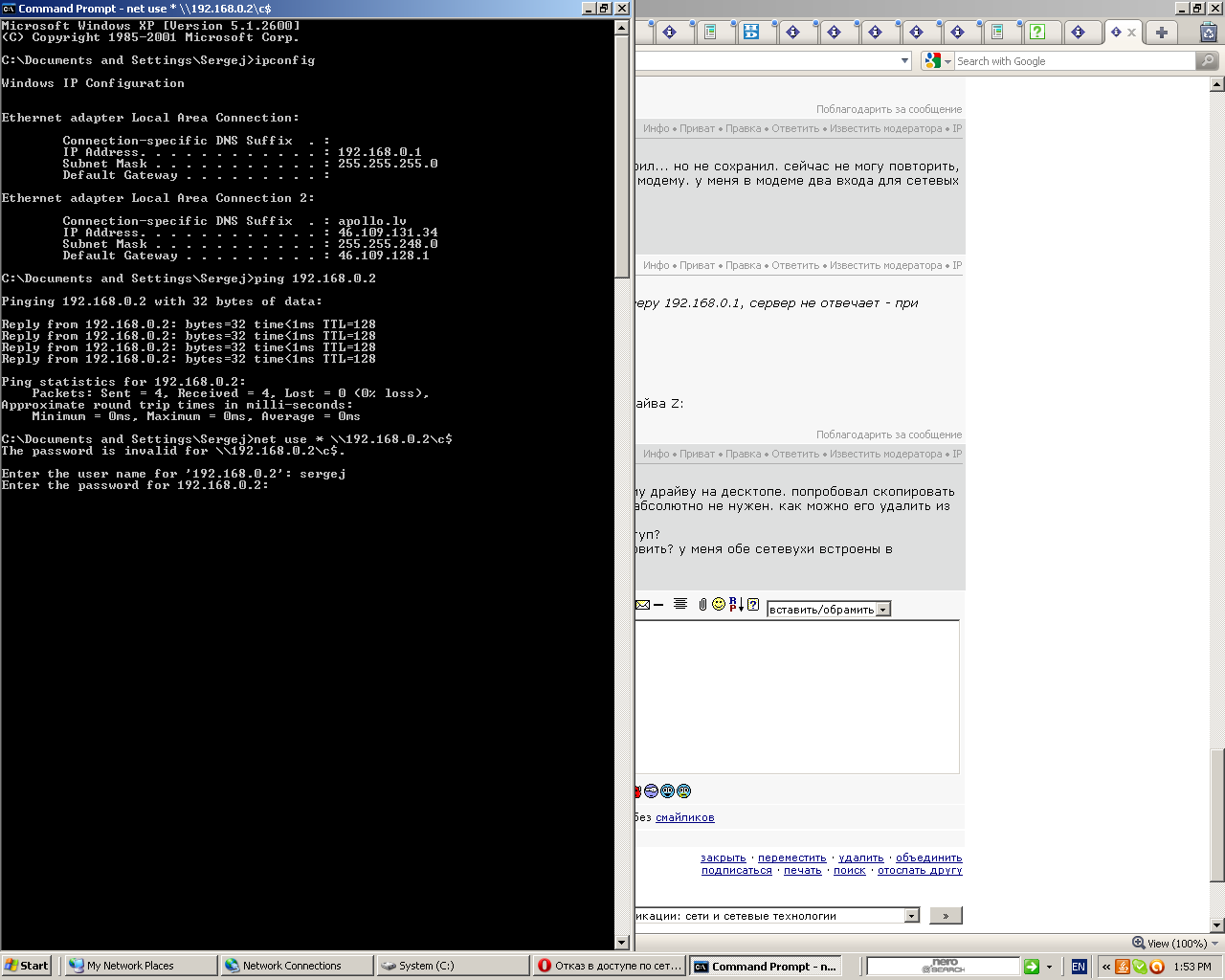Click the Java tray icon
This screenshot has height=980, width=1225.
(x=1123, y=967)
